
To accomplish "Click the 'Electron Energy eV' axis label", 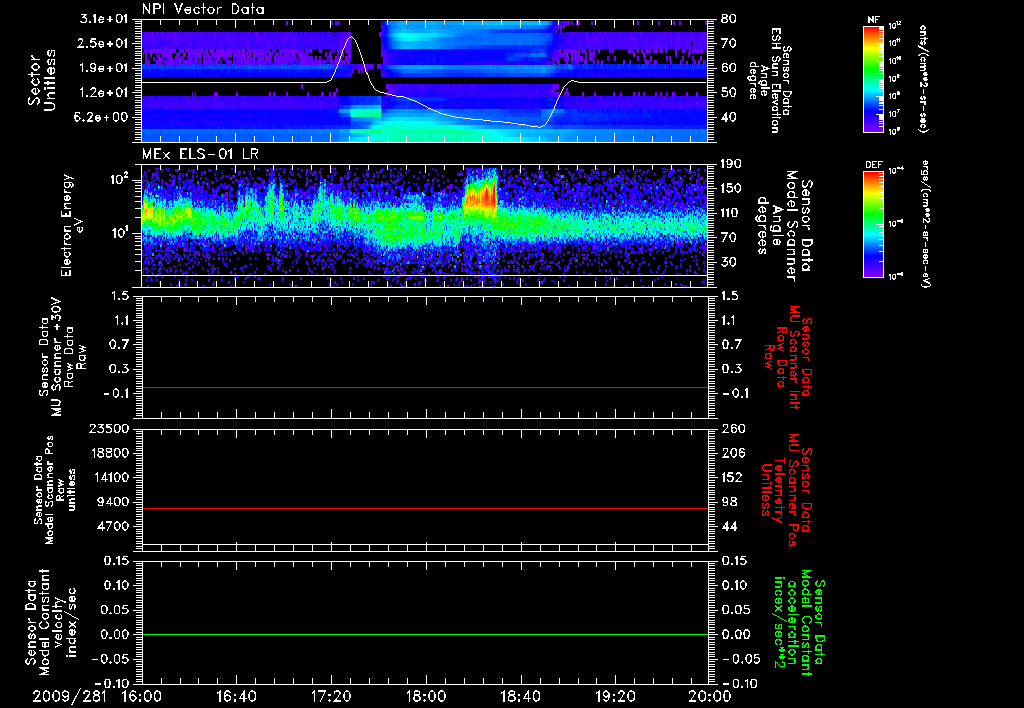I will (x=72, y=225).
